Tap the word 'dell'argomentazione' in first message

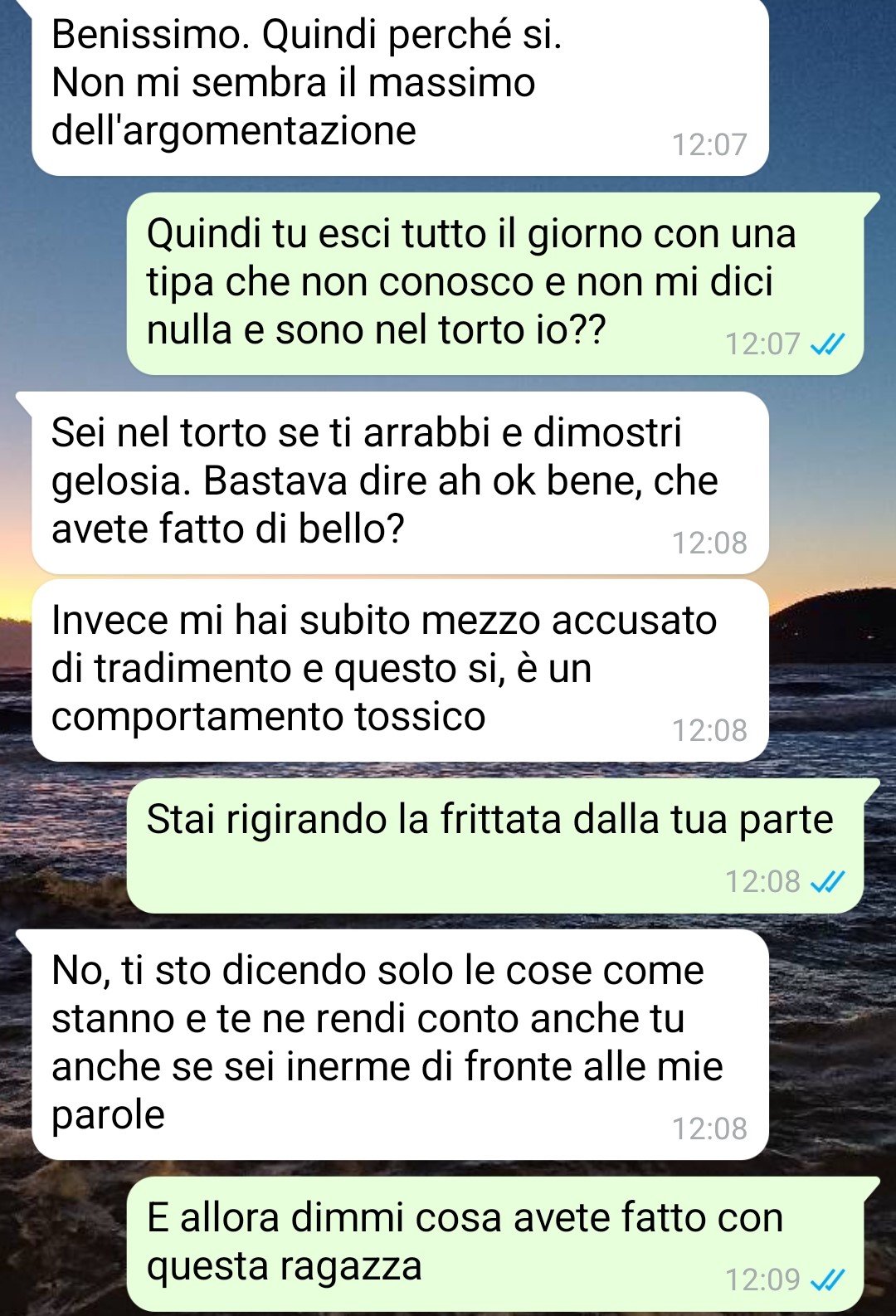[x=233, y=131]
